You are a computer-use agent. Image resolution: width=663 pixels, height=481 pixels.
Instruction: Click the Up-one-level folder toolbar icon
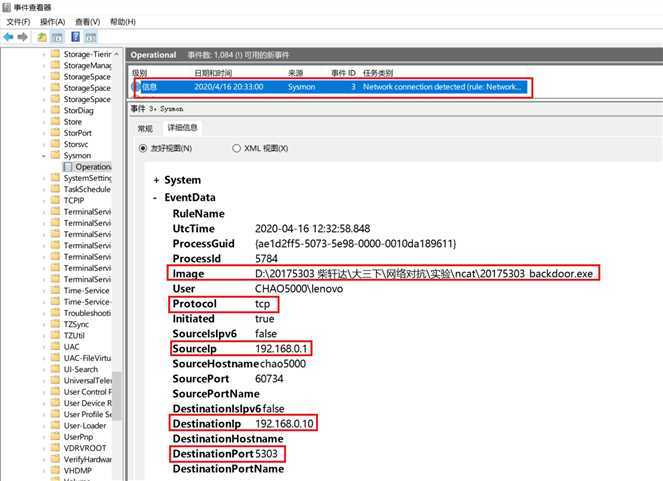click(42, 37)
